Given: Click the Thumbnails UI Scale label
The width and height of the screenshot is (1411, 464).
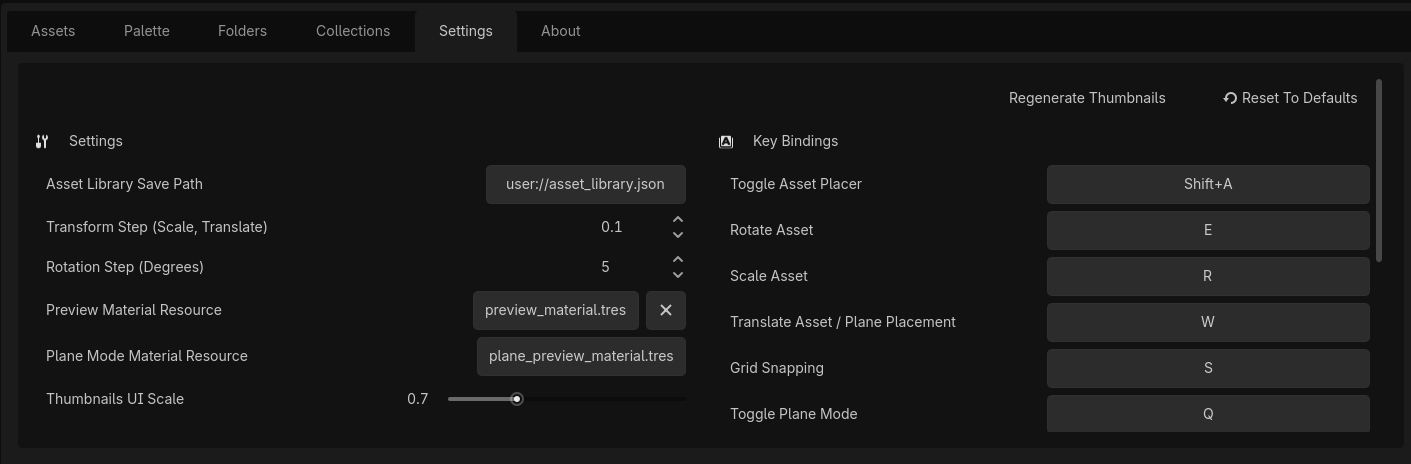Looking at the screenshot, I should (115, 399).
